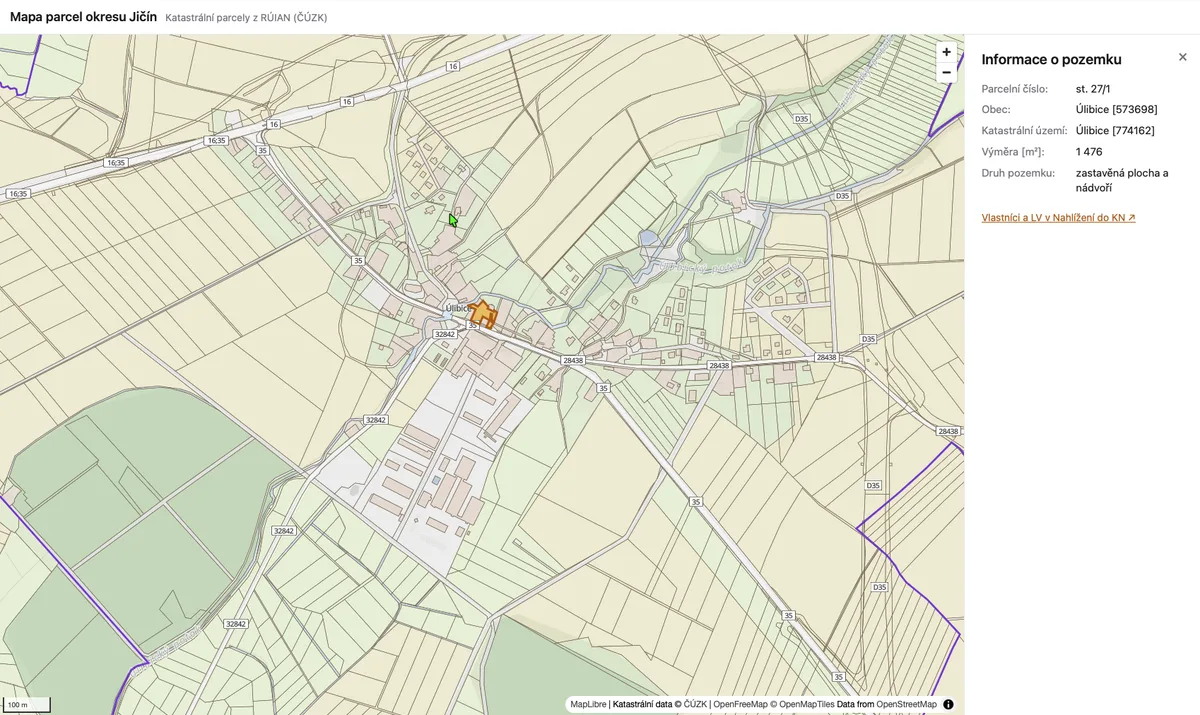Click the parcel number value st. 27/1
1200x715 pixels.
pyautogui.click(x=1093, y=89)
